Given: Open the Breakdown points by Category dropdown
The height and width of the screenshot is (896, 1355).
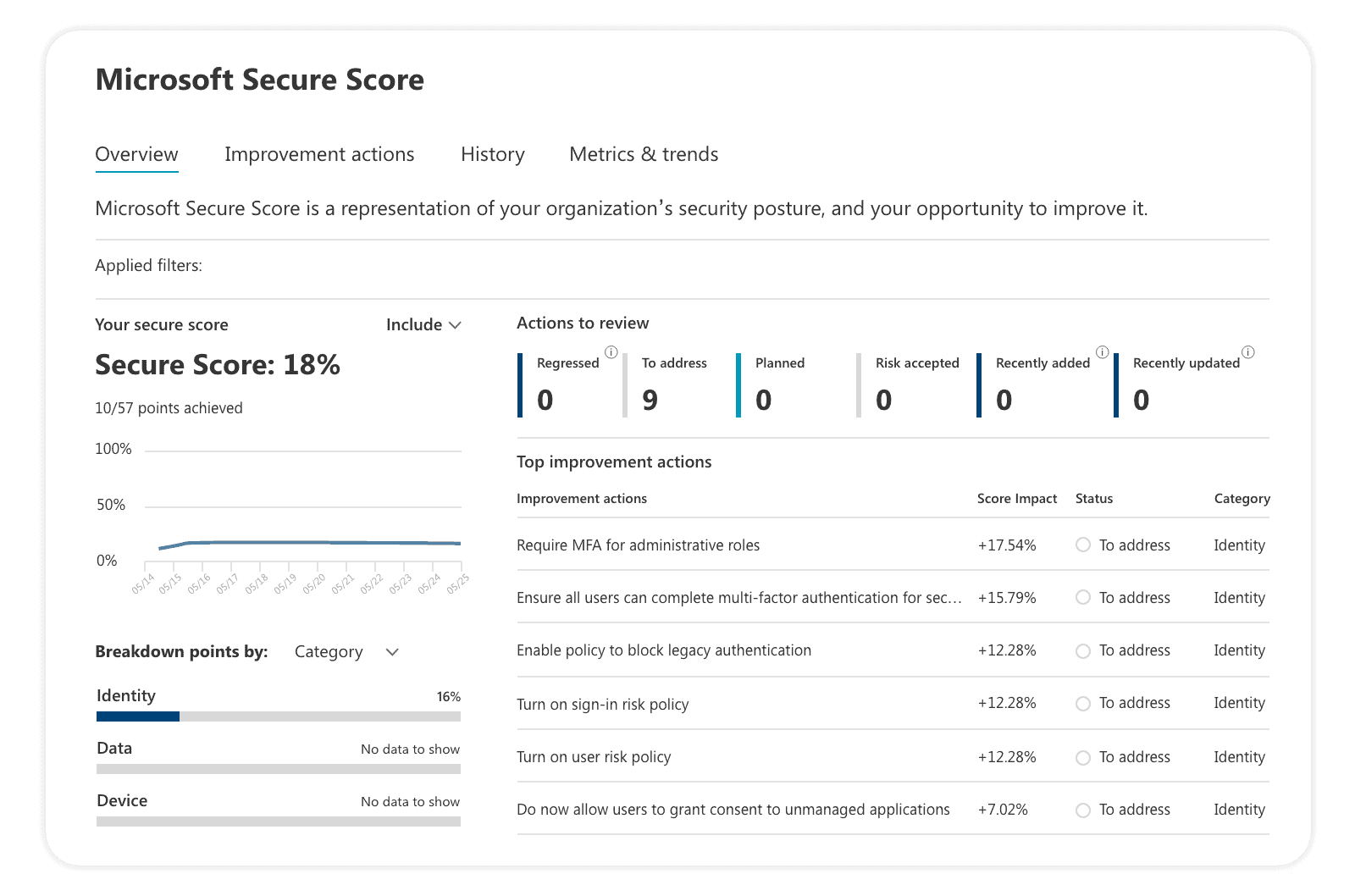Looking at the screenshot, I should point(346,652).
